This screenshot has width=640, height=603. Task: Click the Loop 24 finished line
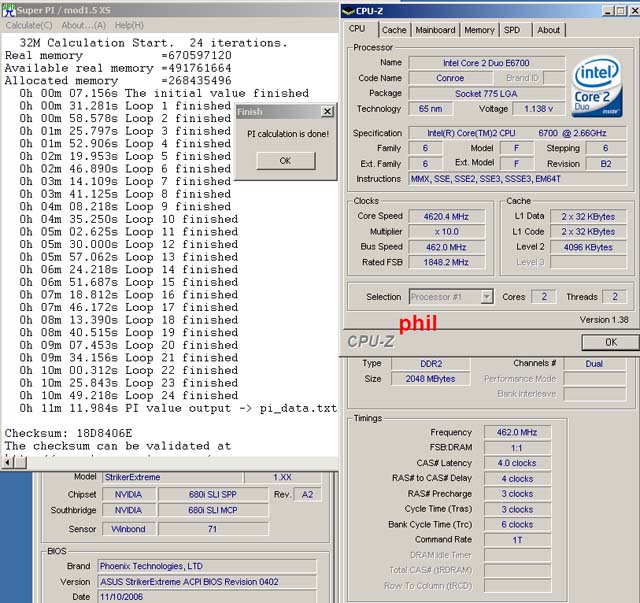(x=129, y=395)
